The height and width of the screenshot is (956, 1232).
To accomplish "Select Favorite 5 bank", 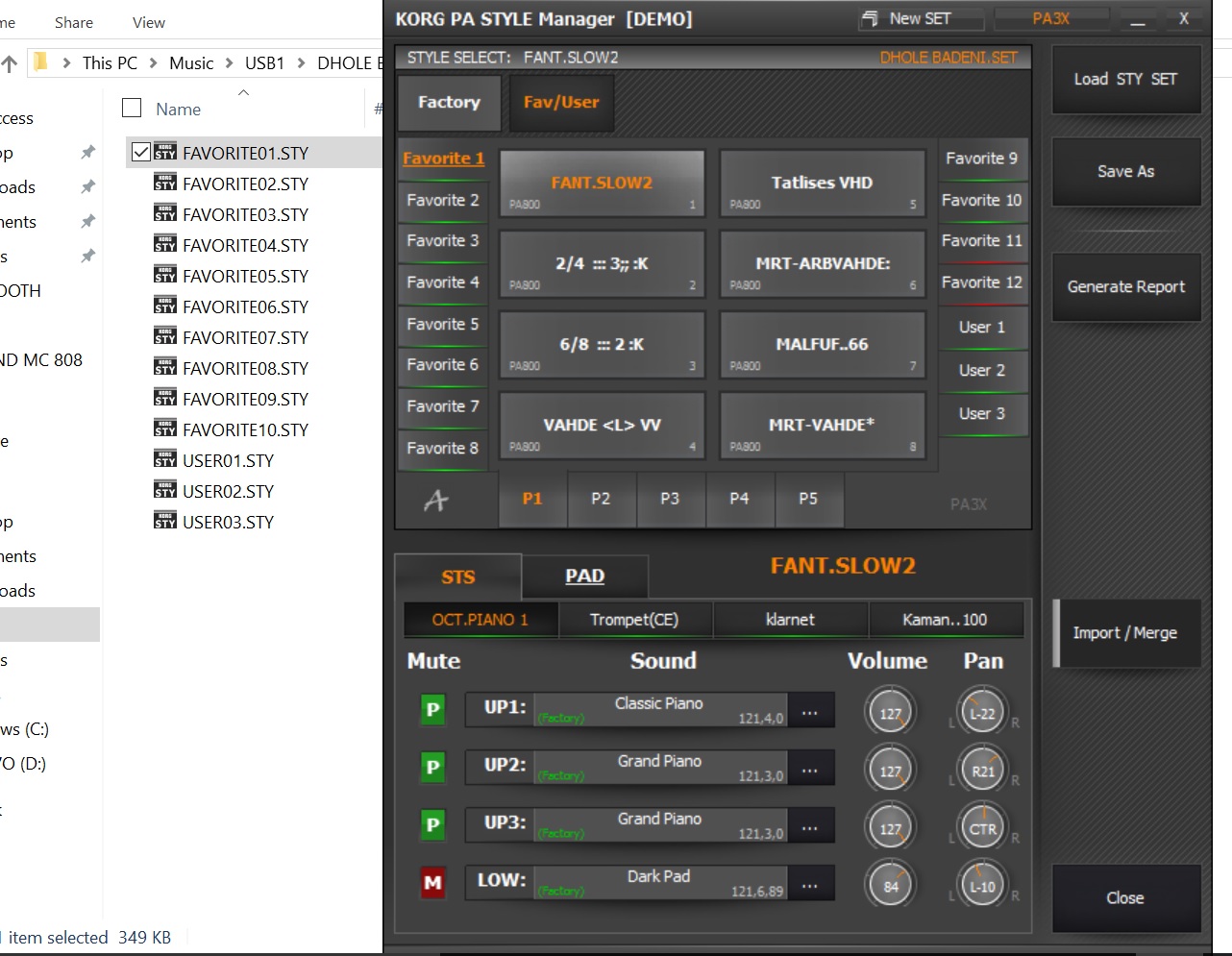I will coord(443,325).
